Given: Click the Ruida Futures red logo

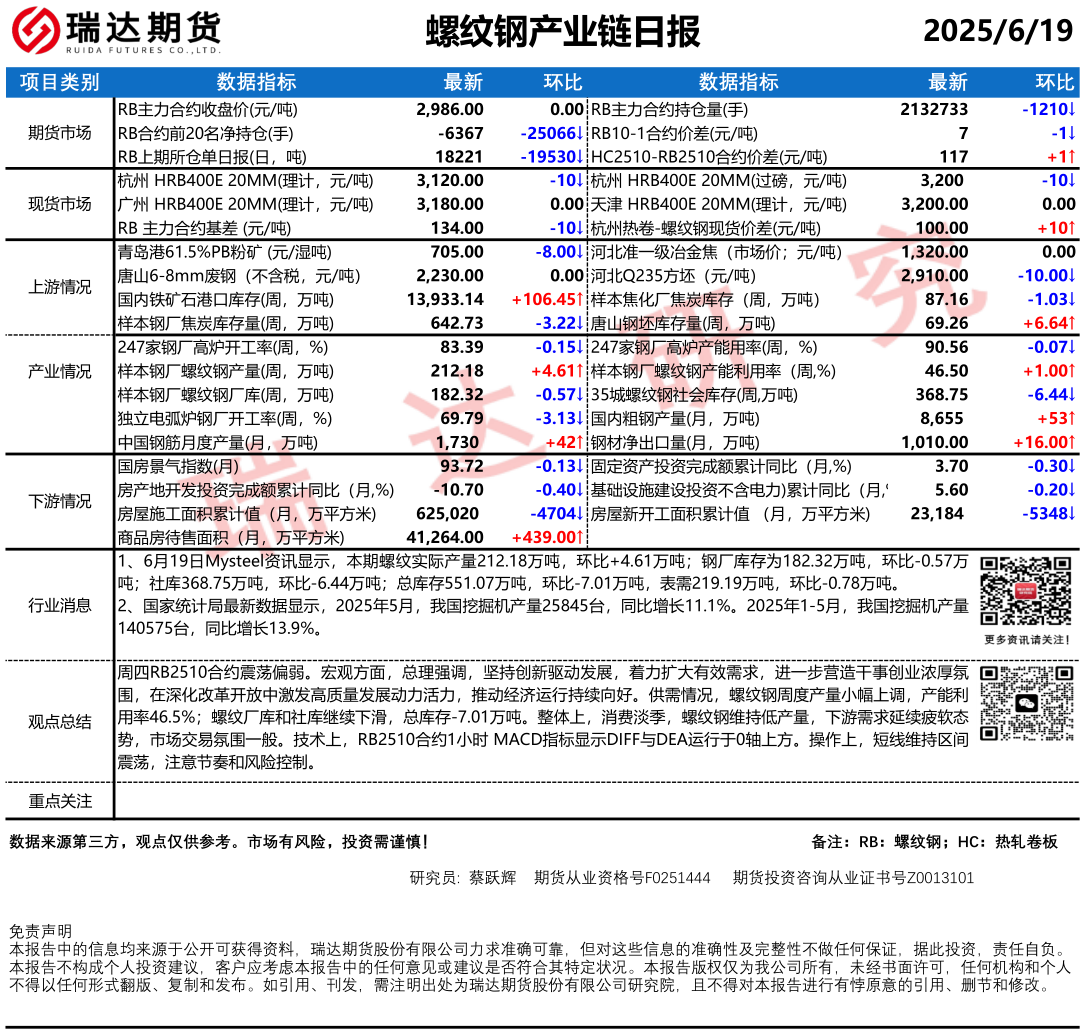Looking at the screenshot, I should [36, 32].
